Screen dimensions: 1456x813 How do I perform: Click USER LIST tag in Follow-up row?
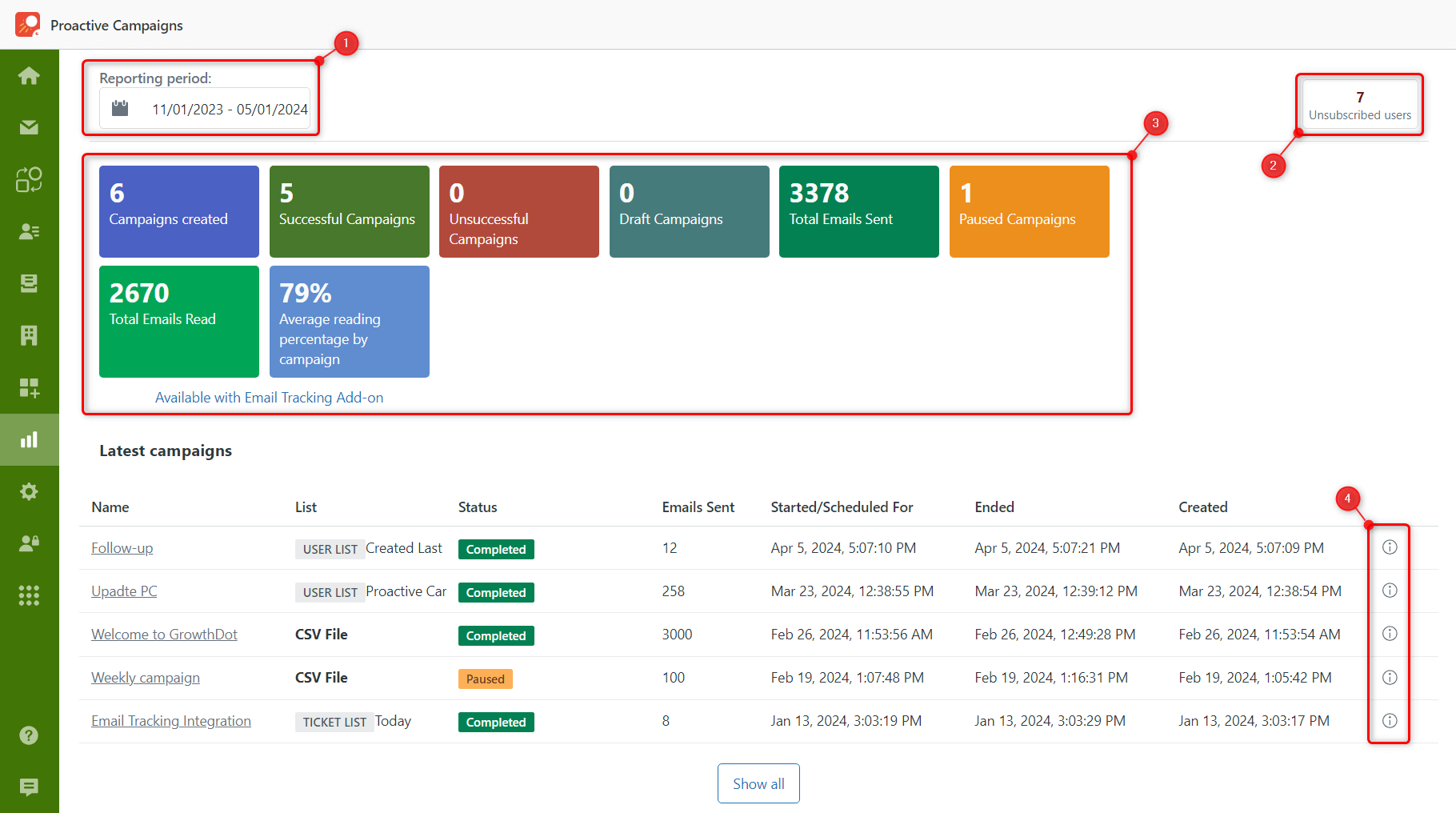coord(330,549)
